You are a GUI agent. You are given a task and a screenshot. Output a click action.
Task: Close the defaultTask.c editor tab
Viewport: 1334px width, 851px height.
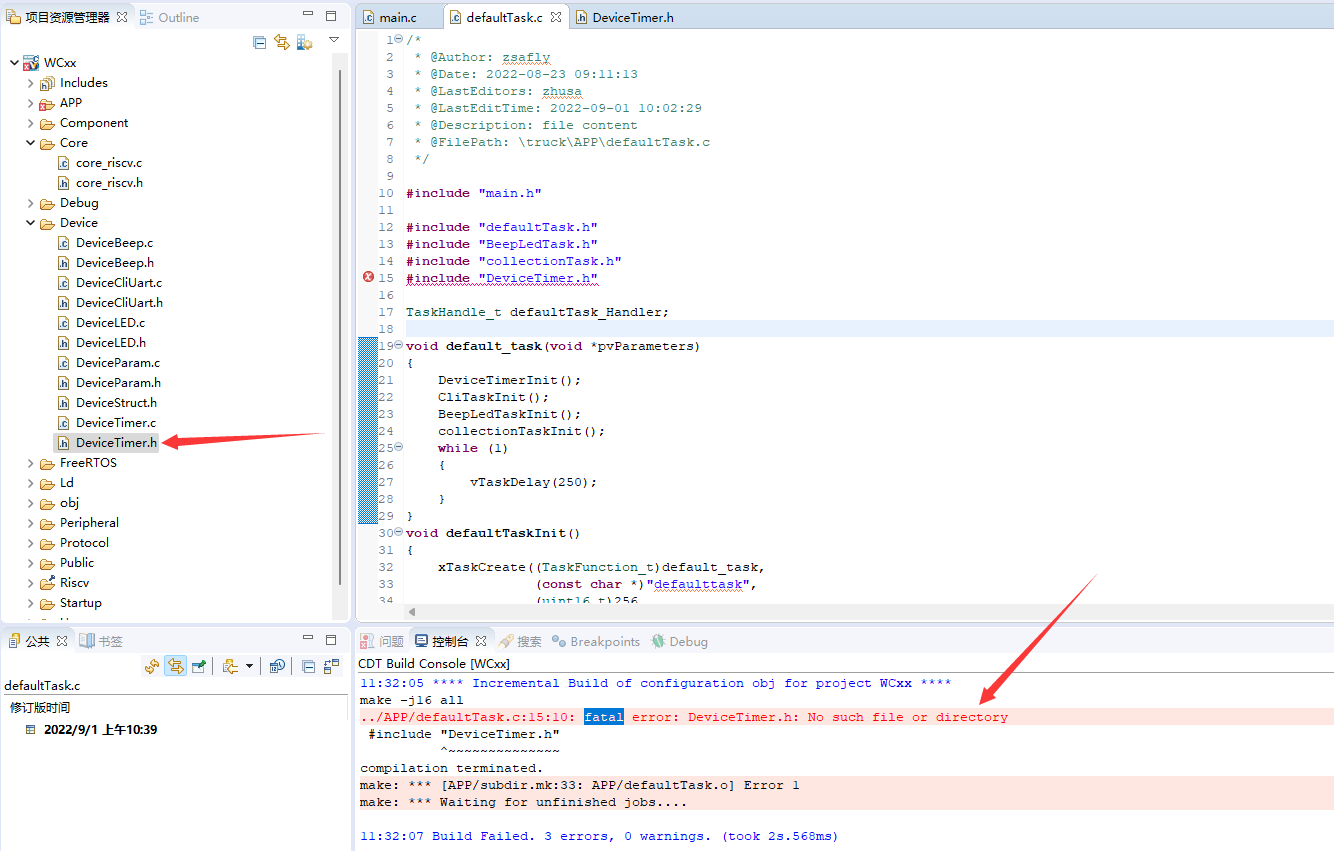[x=556, y=17]
